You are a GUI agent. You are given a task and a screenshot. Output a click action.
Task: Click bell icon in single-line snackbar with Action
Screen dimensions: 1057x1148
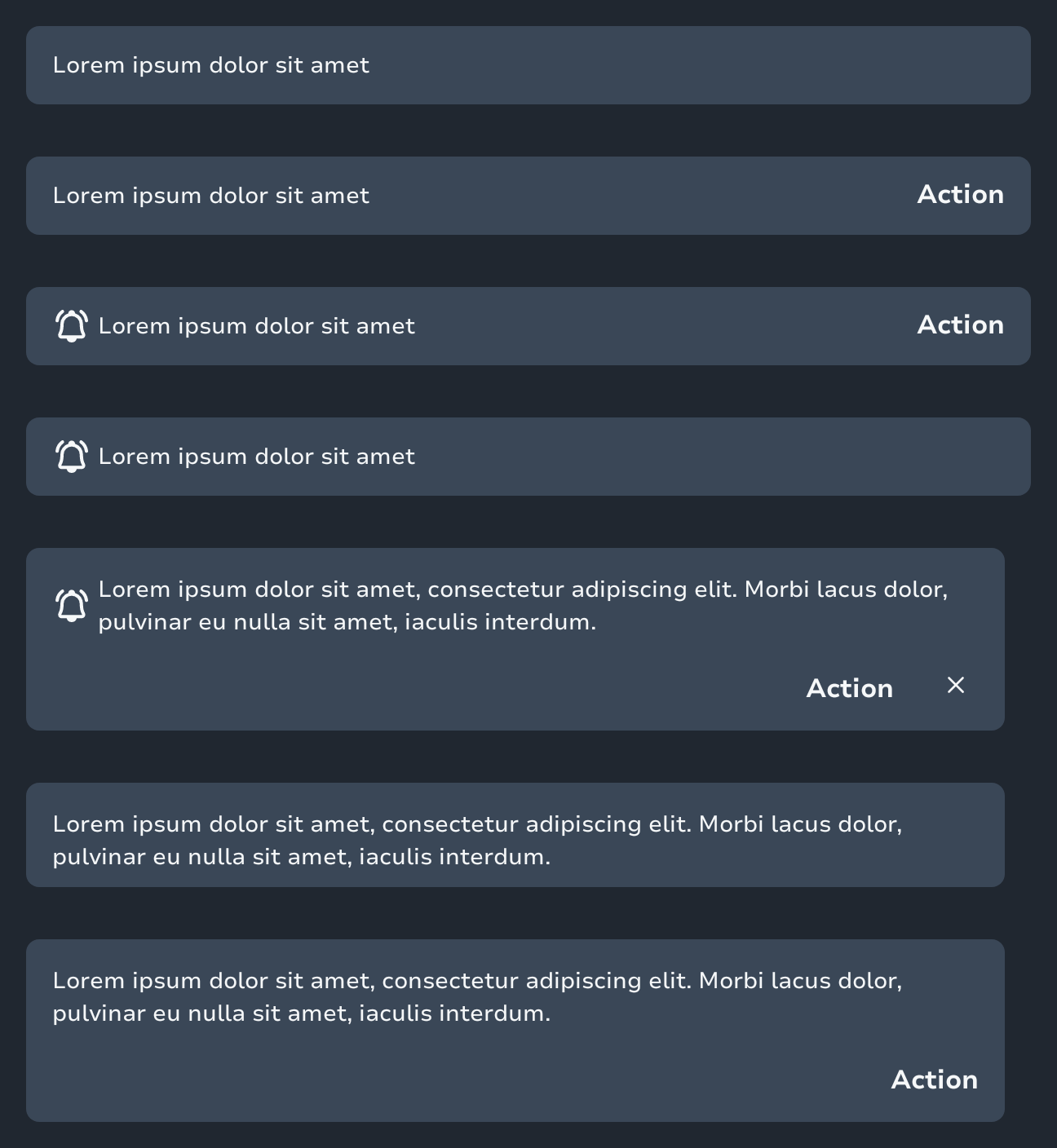72,326
